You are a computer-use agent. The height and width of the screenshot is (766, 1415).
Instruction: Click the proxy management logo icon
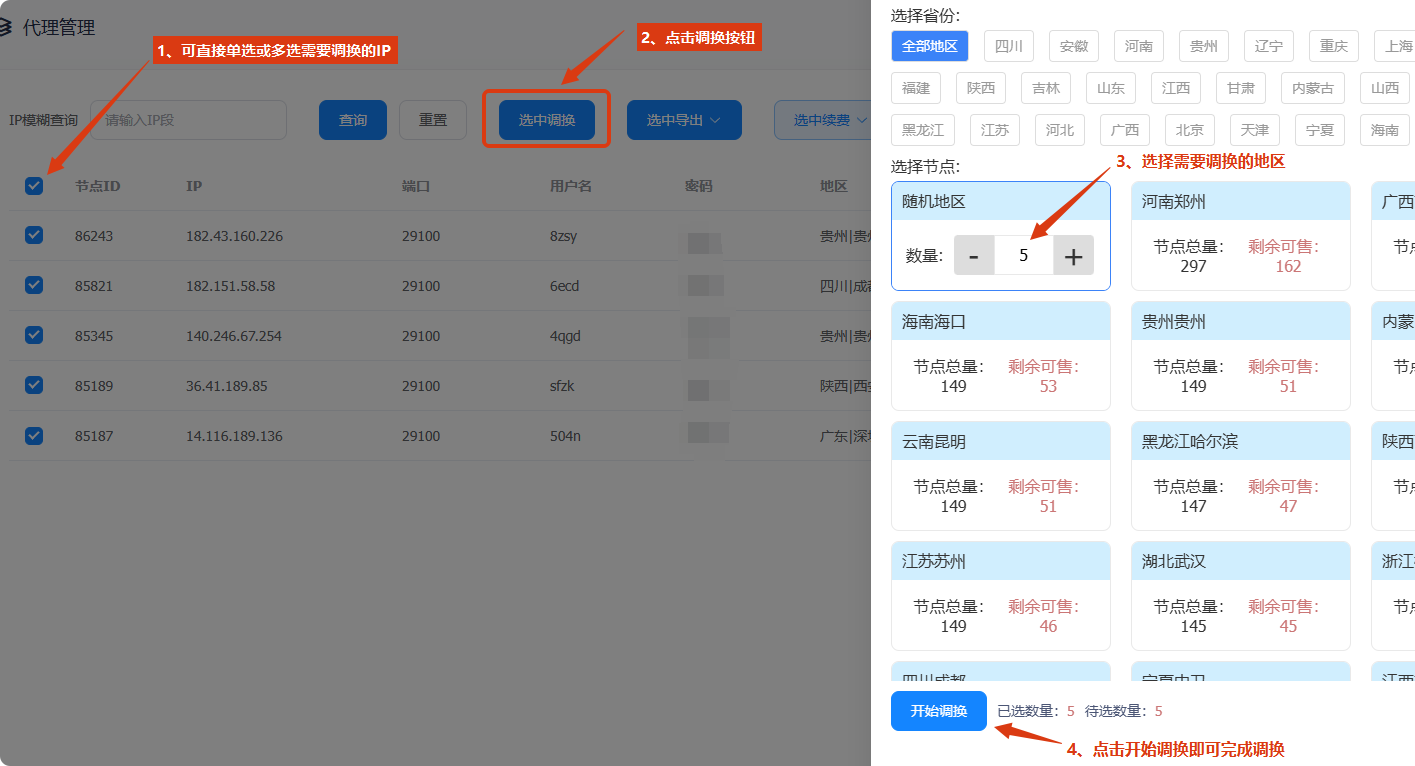click(5, 28)
